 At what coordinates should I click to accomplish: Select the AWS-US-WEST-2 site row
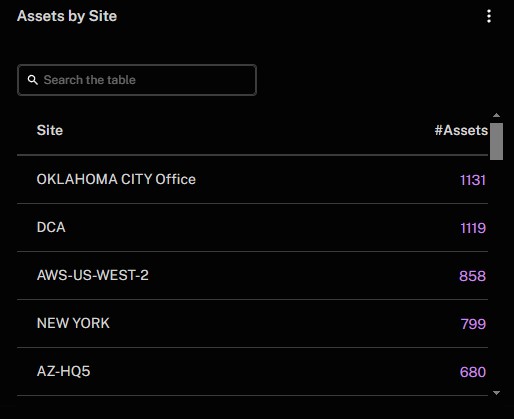[252, 275]
